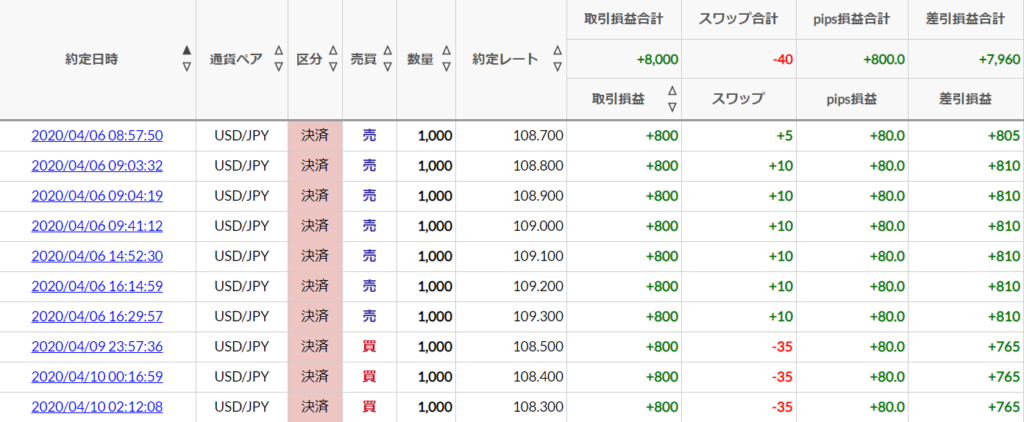The image size is (1024, 422).
Task: Click net profit +765 in 108.400 row
Action: click(x=1005, y=376)
